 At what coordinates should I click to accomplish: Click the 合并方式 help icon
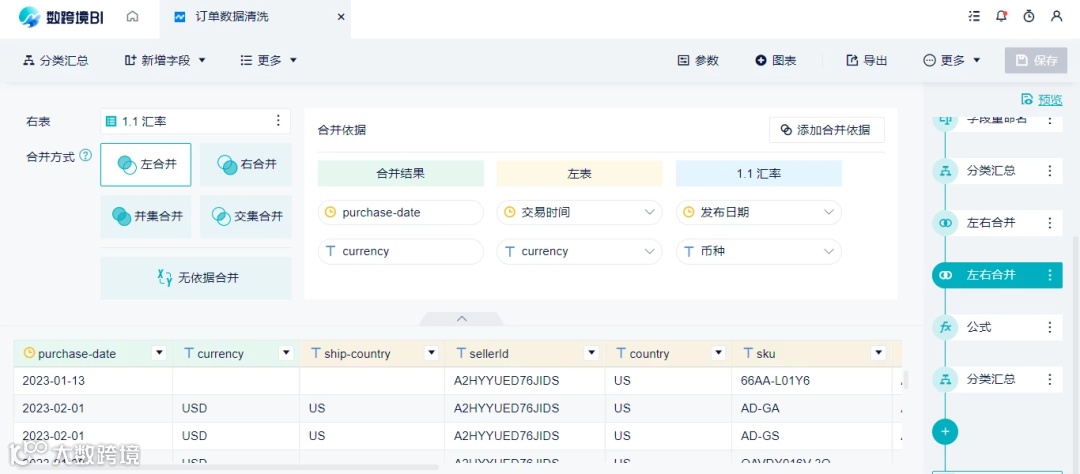pos(85,156)
